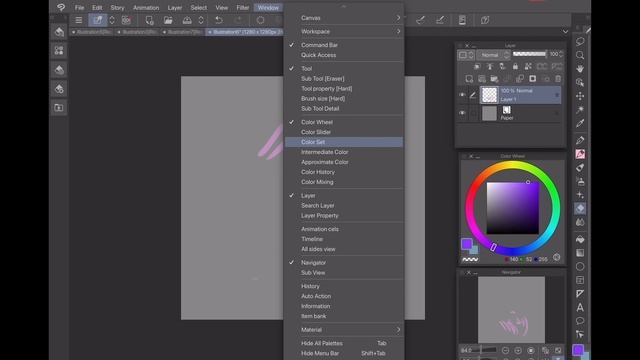Click navigator zoom out minus button
This screenshot has width=640, height=360.
click(505, 350)
